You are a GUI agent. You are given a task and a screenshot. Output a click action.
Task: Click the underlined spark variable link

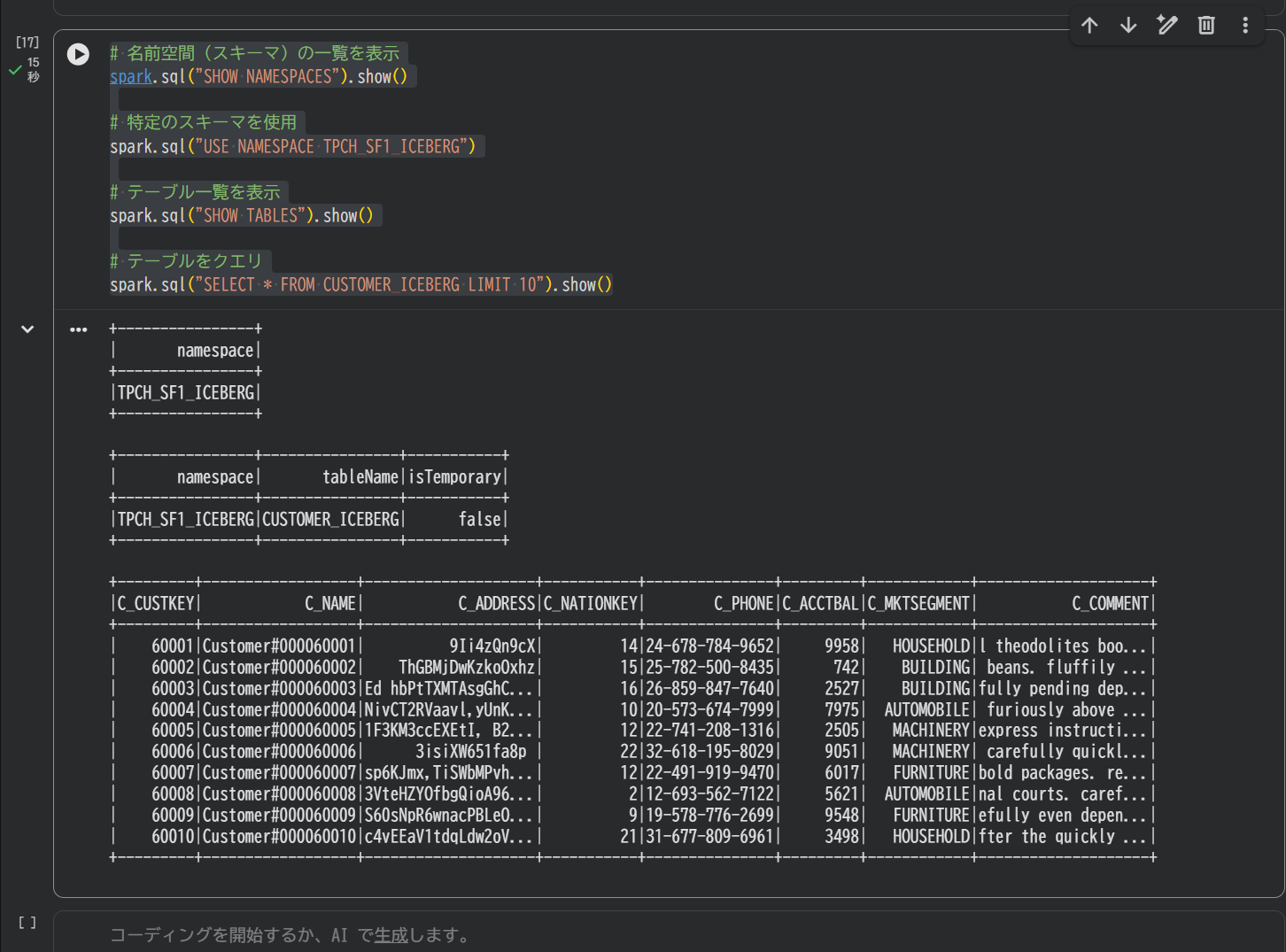coord(131,77)
